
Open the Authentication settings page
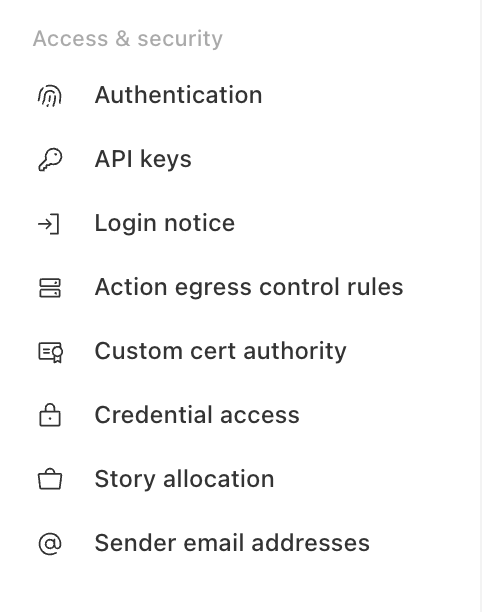pos(178,95)
